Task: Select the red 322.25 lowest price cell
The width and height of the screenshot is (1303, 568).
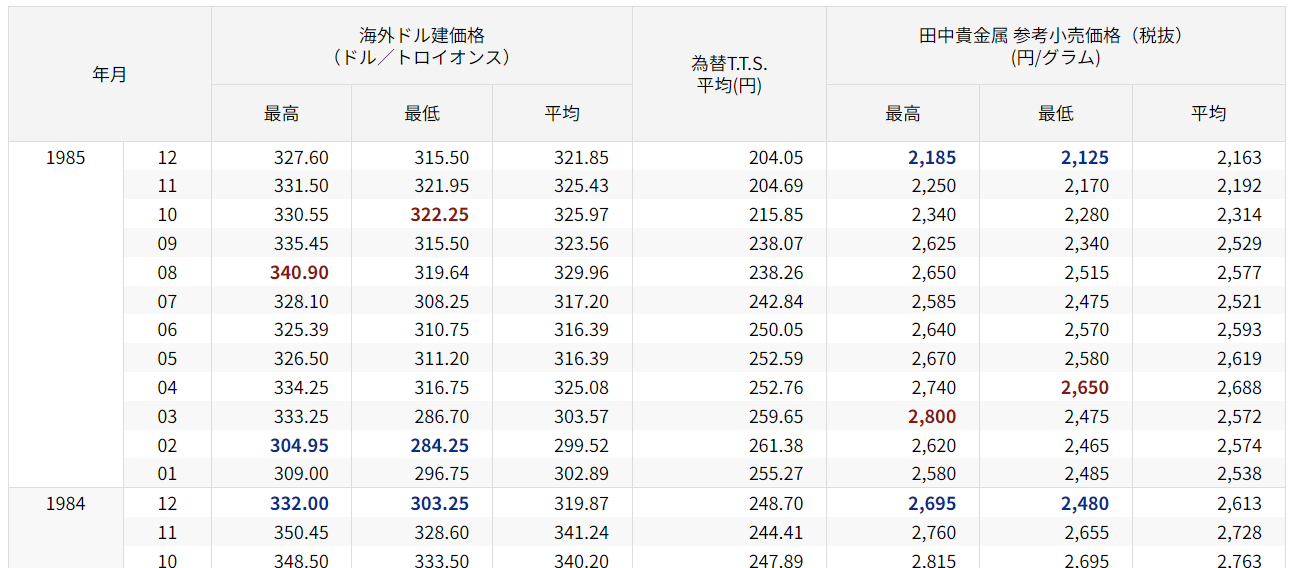Action: [439, 215]
